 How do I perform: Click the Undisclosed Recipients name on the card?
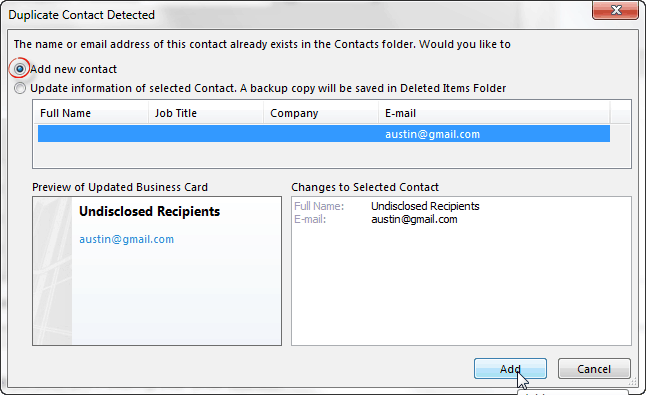tap(150, 211)
